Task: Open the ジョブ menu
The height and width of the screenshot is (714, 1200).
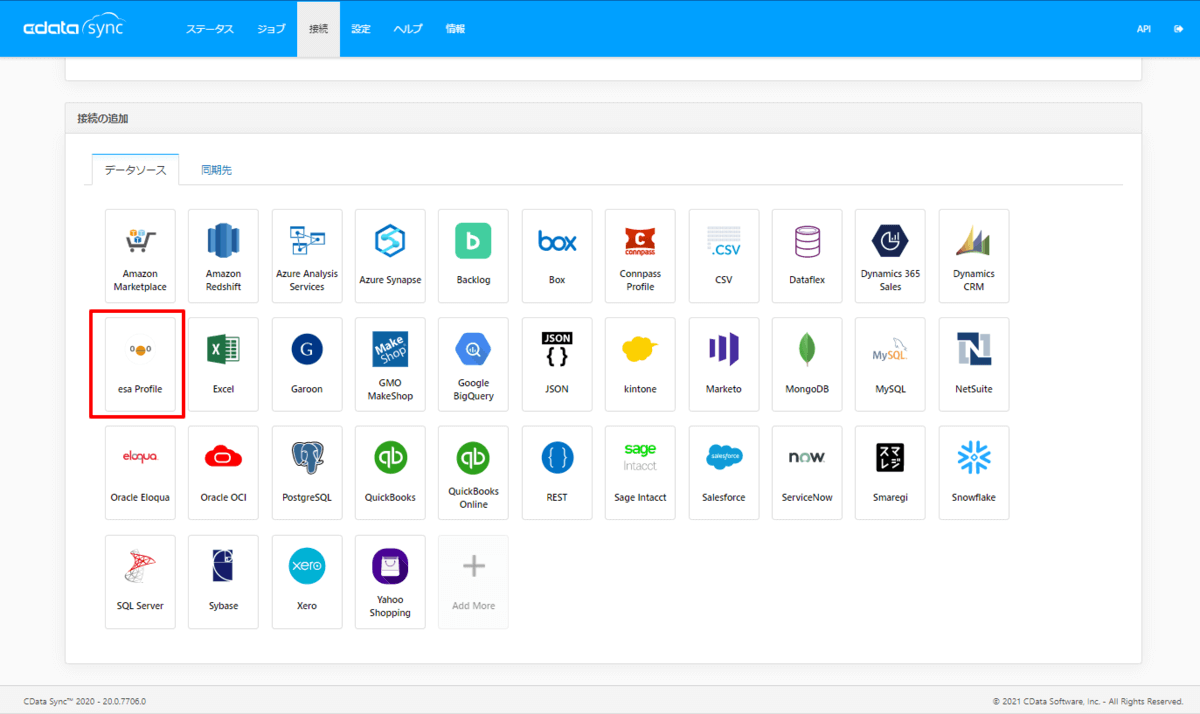Action: [x=271, y=29]
